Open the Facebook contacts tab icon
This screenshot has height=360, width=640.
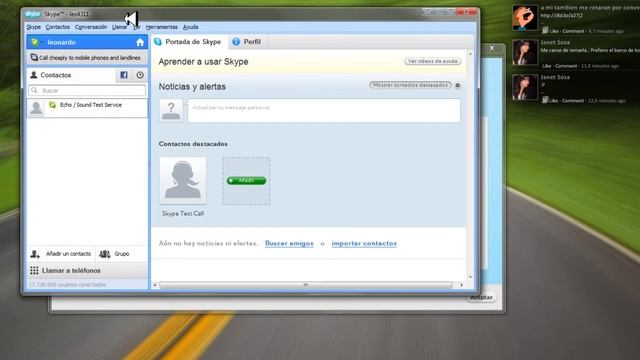[124, 75]
